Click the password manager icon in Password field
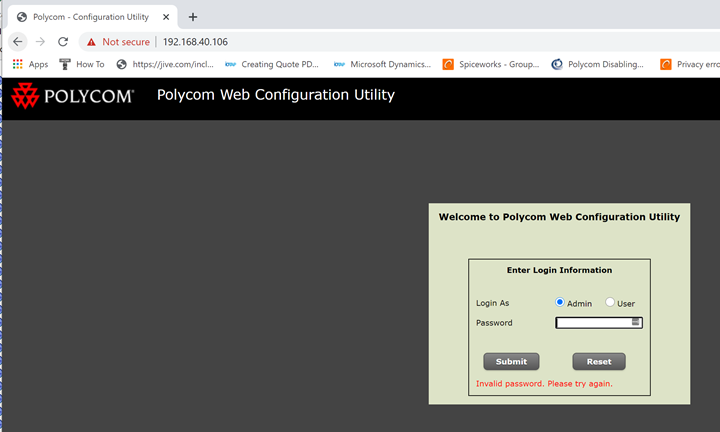The image size is (720, 432). (x=636, y=322)
